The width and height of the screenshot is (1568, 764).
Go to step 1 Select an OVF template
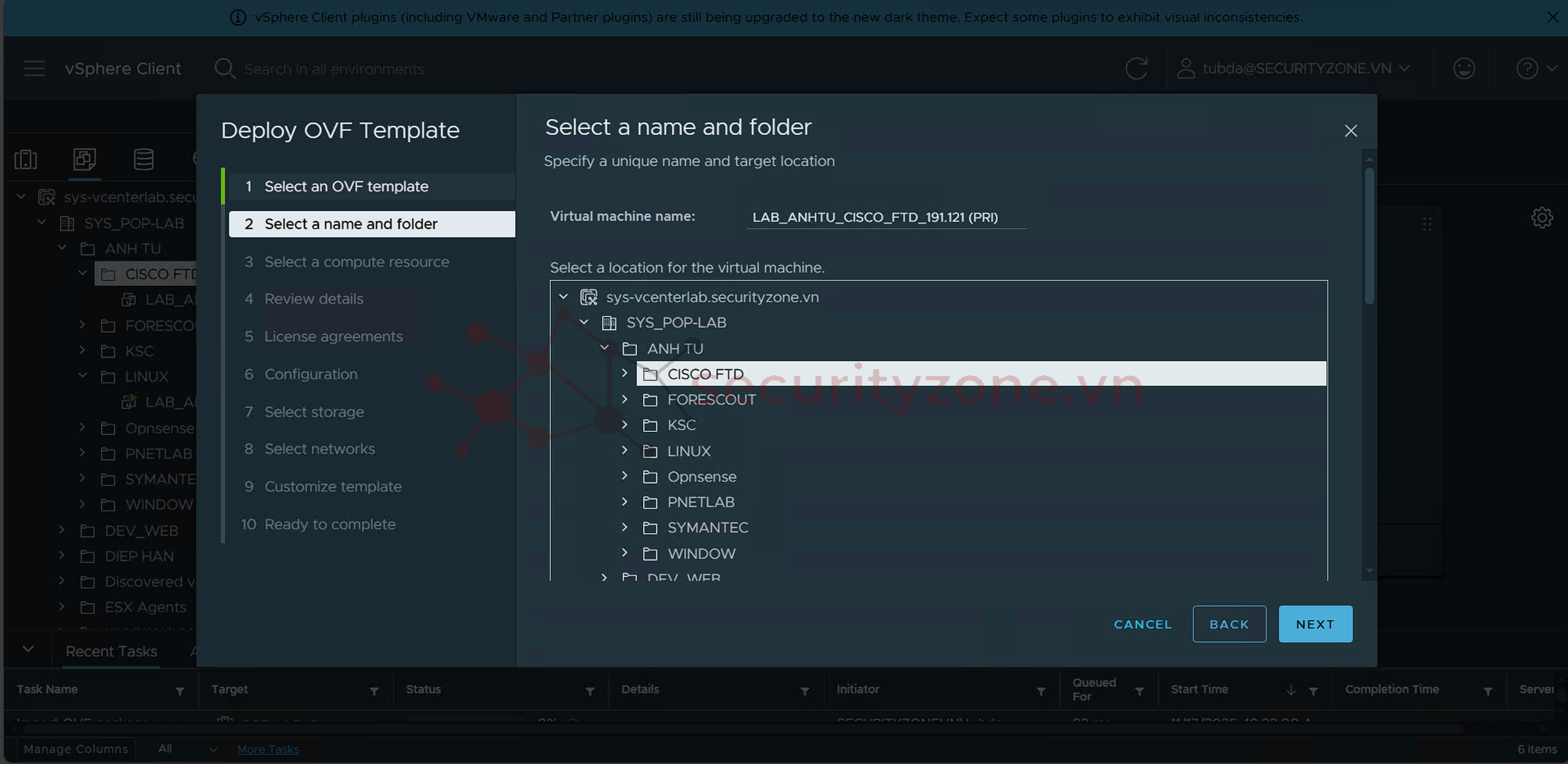point(346,186)
